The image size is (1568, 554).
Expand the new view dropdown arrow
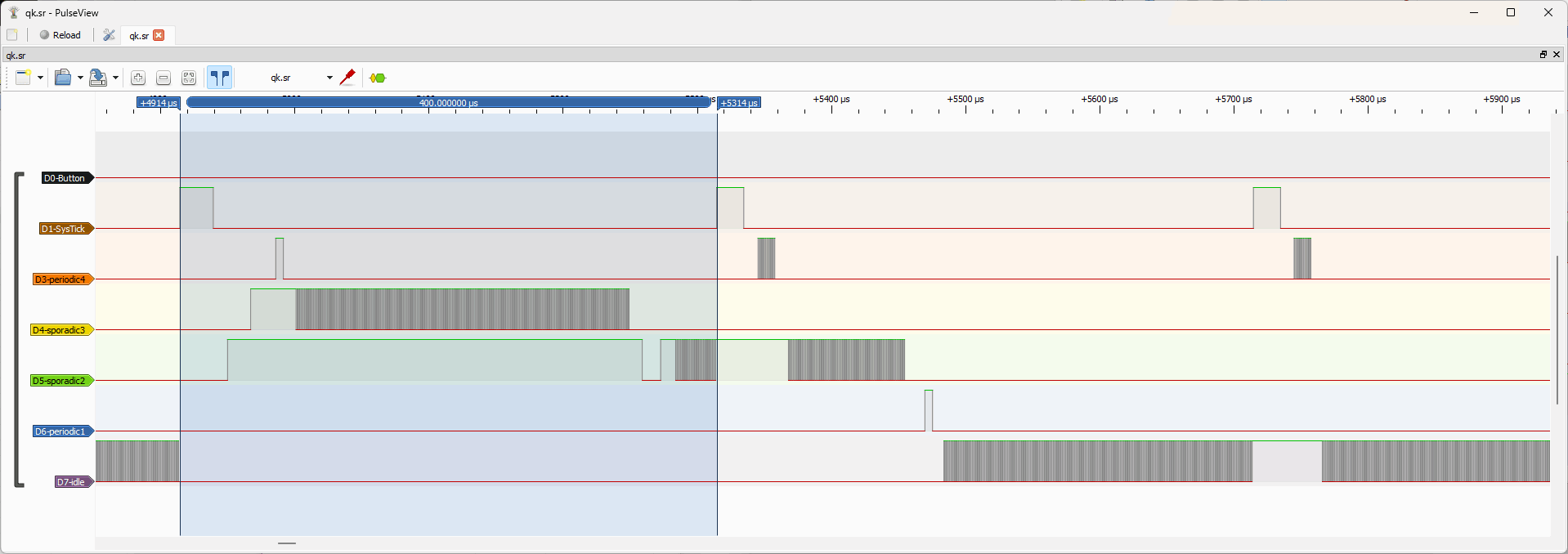tap(40, 78)
